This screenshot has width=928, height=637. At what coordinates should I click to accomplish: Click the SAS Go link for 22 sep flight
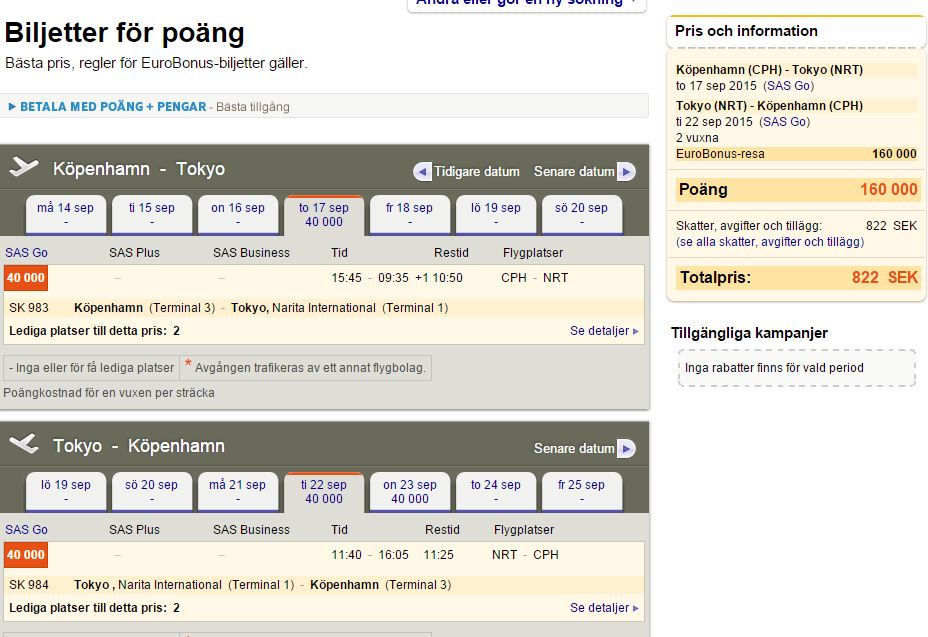[783, 122]
